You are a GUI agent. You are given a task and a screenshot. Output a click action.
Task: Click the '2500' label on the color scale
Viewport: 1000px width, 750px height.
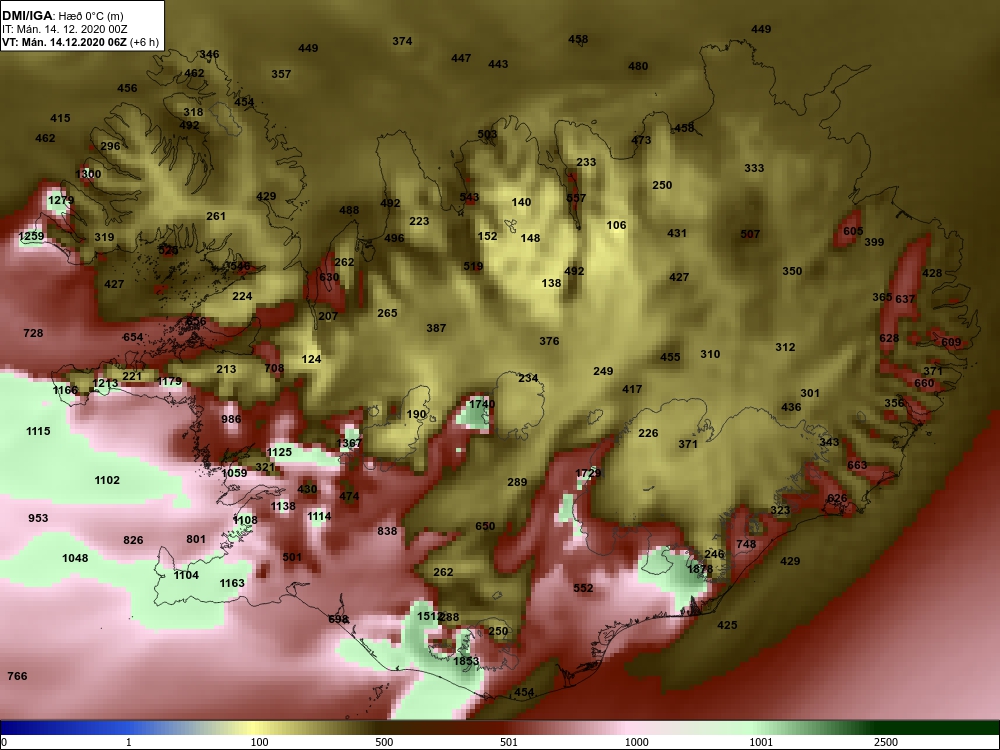885,742
